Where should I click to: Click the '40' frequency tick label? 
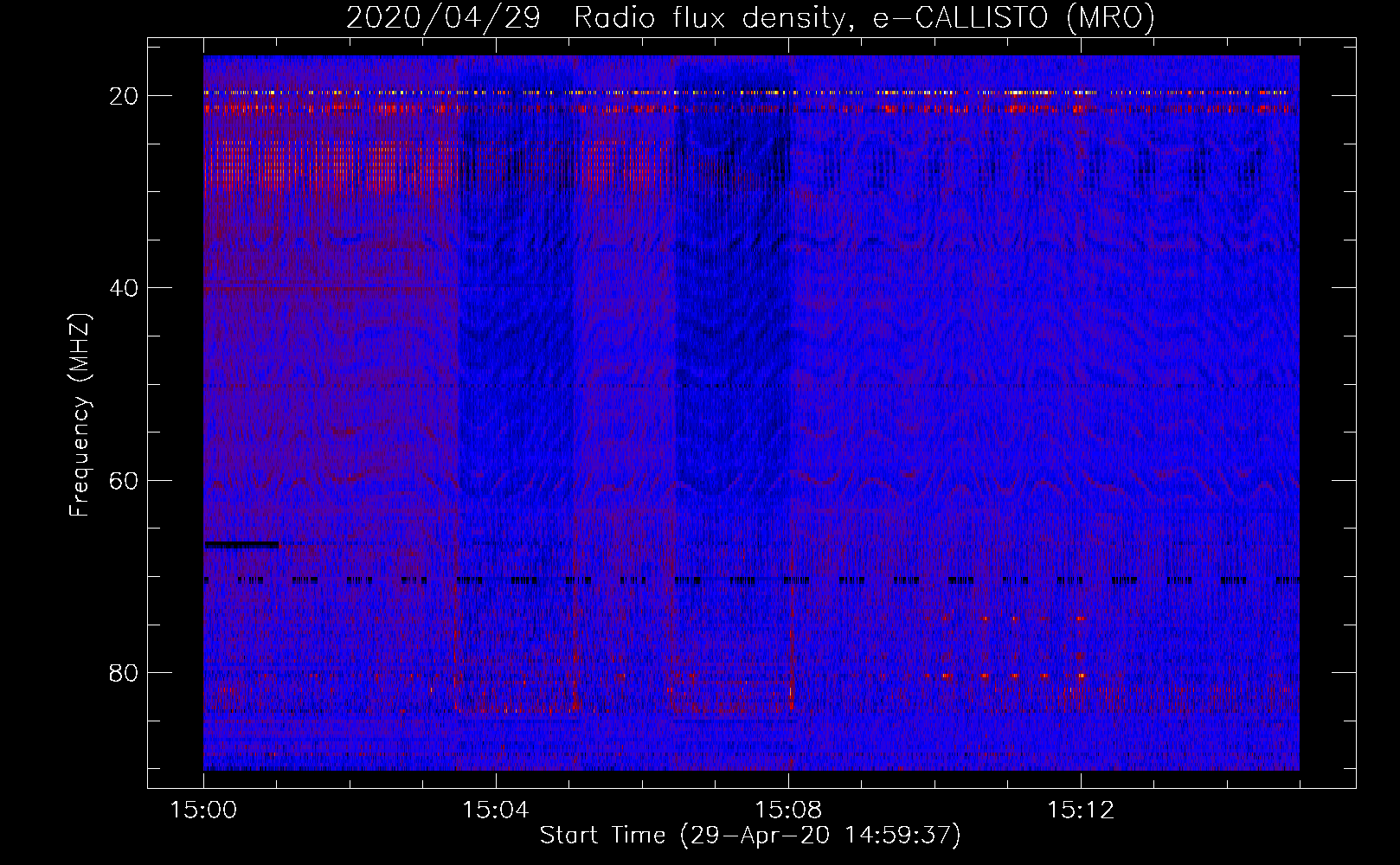(x=124, y=288)
